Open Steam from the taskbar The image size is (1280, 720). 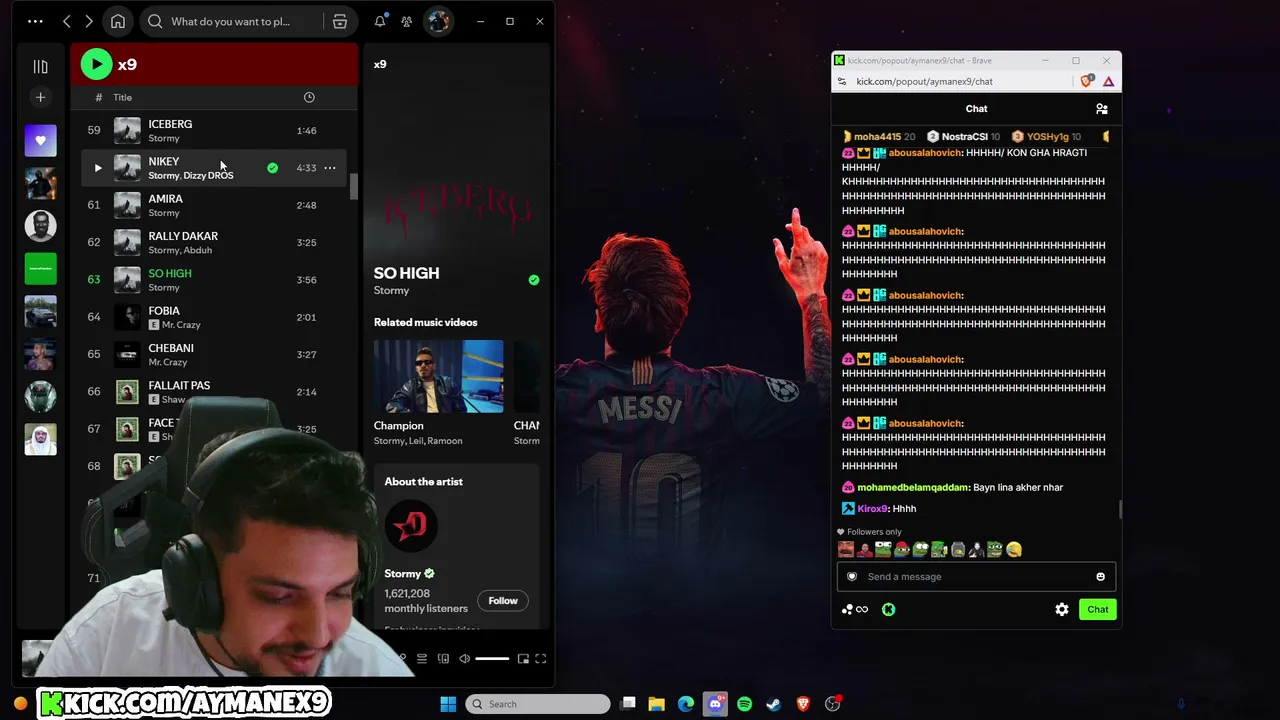[x=773, y=704]
